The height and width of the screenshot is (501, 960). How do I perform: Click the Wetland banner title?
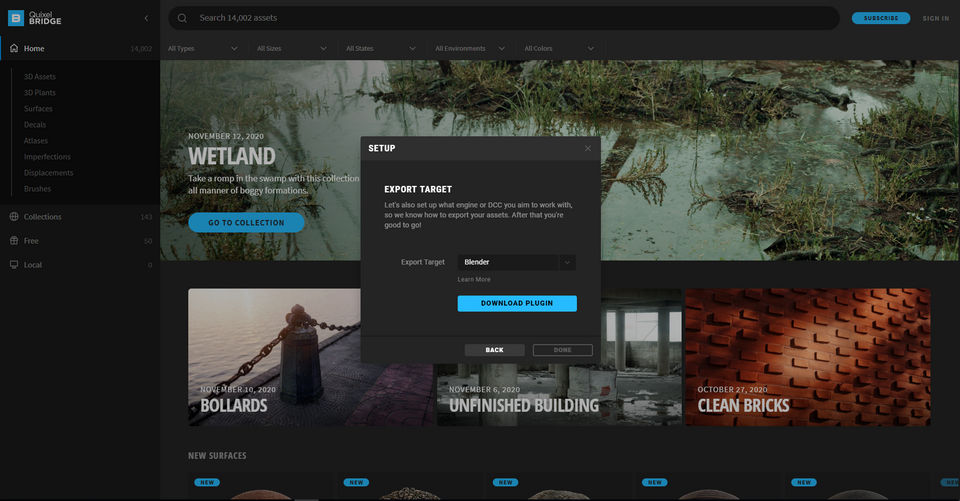pos(231,157)
